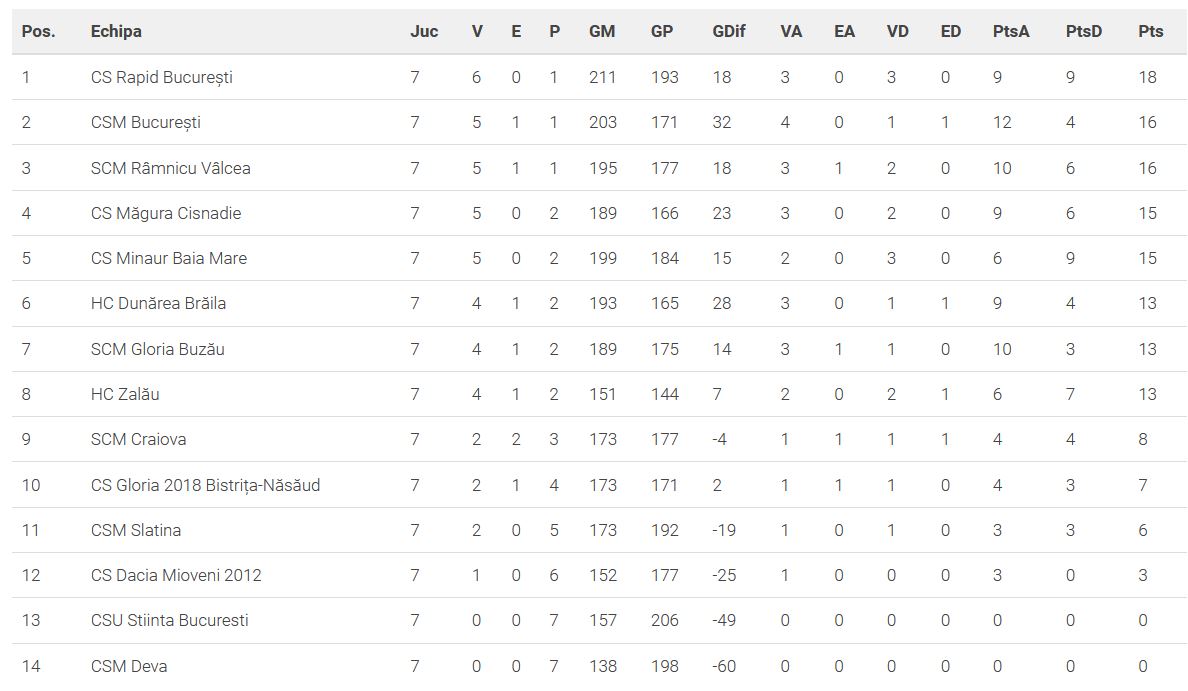Click the Echipa column header

pos(116,31)
